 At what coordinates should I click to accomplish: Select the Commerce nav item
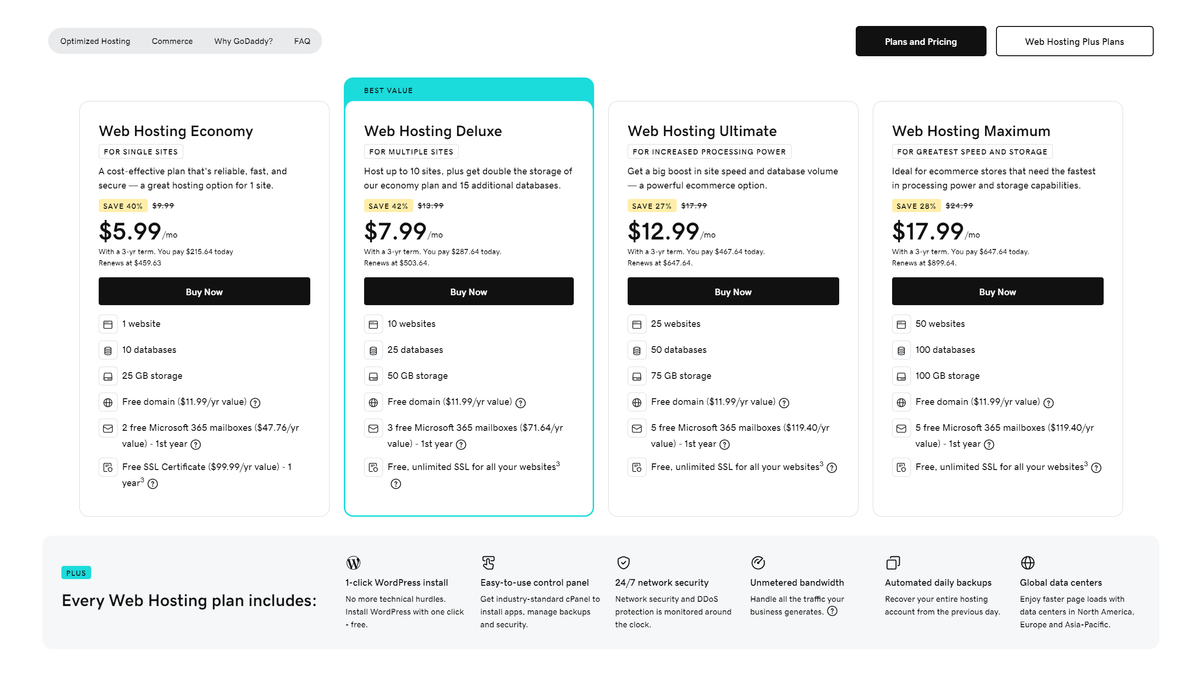pyautogui.click(x=172, y=41)
